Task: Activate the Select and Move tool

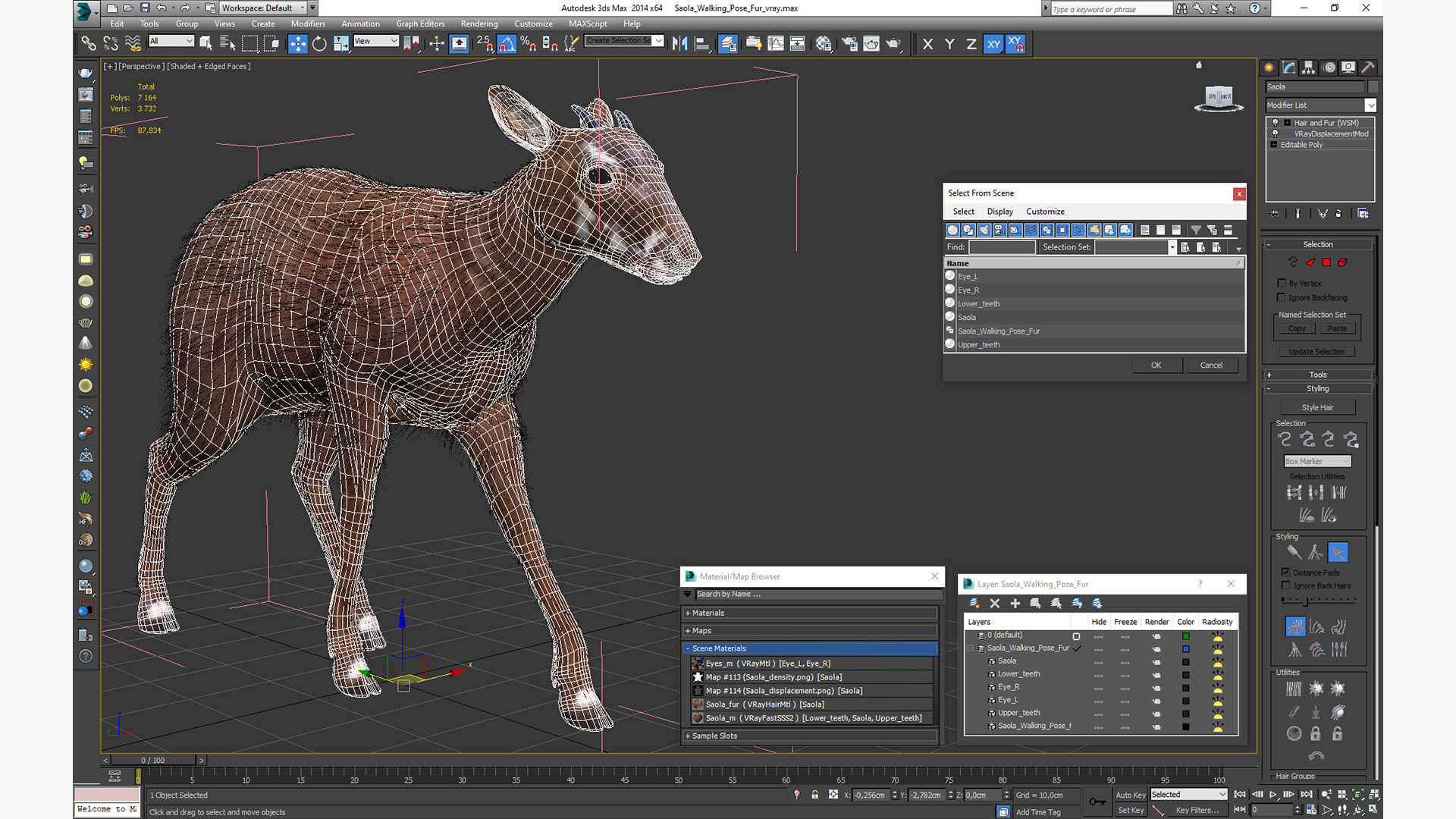Action: [297, 44]
